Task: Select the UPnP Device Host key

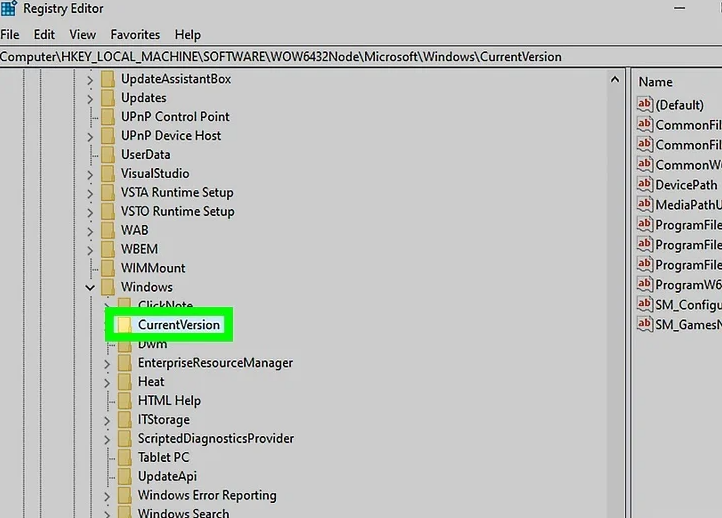Action: click(171, 136)
